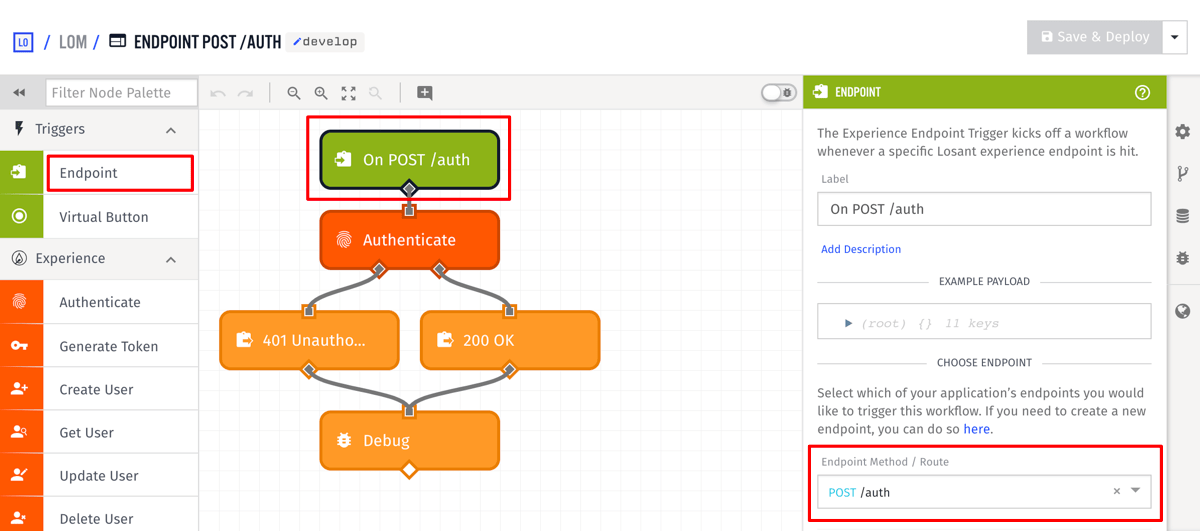Fit workflow to screen icon
The width and height of the screenshot is (1200, 531).
[x=348, y=93]
